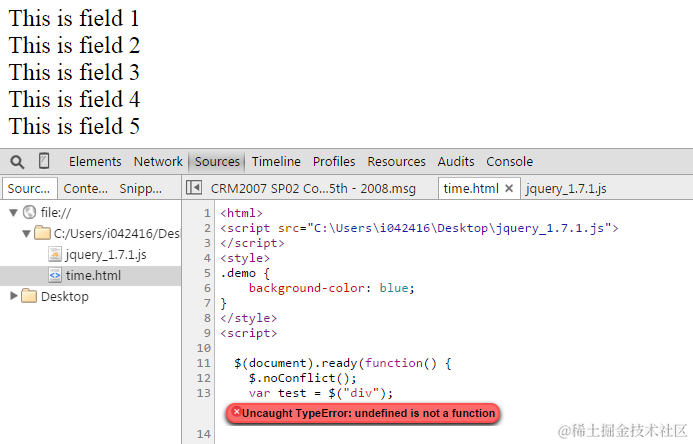The image size is (693, 444).
Task: Switch to CRM2007 SP02 msg editor tab
Action: (x=313, y=189)
